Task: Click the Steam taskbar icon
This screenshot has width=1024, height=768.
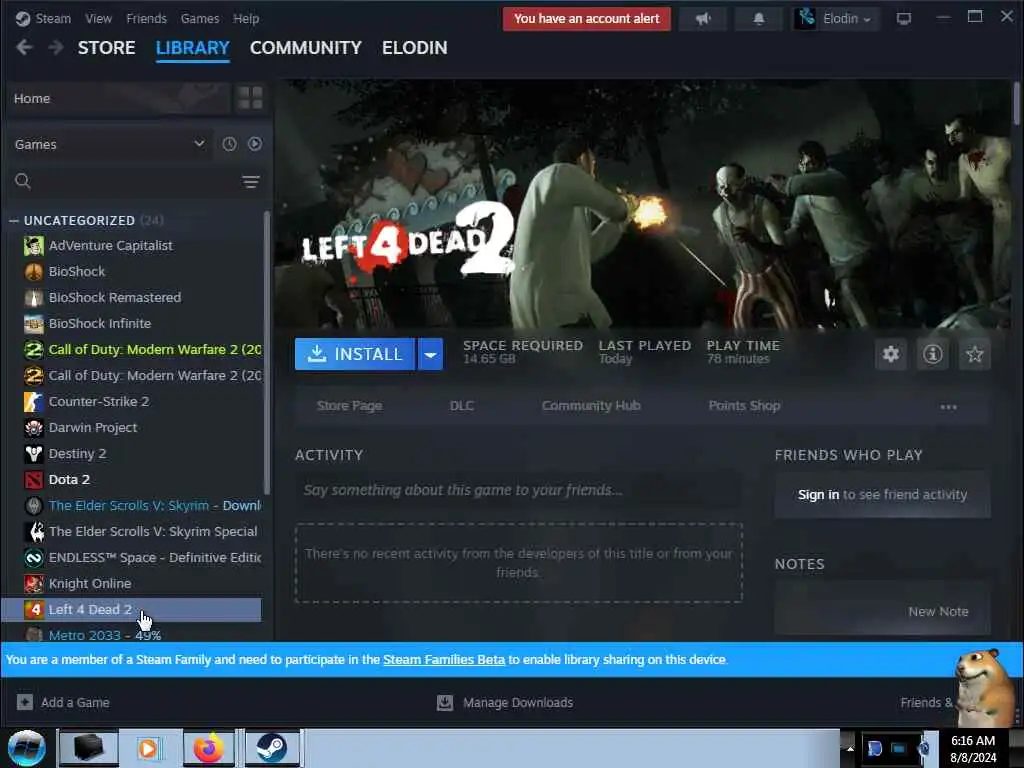Action: [272, 748]
